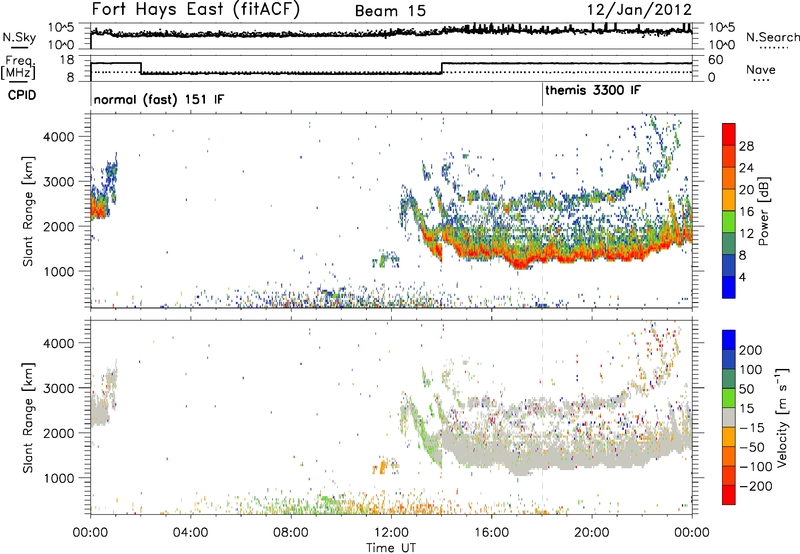This screenshot has width=800, height=554.
Task: Click the 'themis 3300 IF' text
Action: (593, 90)
